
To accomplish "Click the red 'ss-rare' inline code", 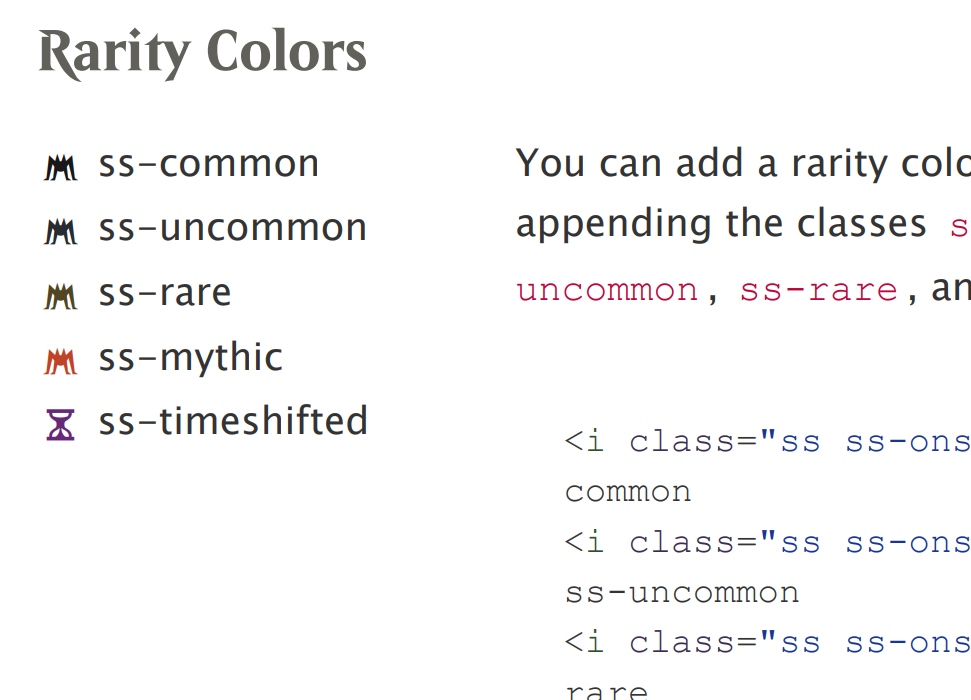I will [x=819, y=291].
